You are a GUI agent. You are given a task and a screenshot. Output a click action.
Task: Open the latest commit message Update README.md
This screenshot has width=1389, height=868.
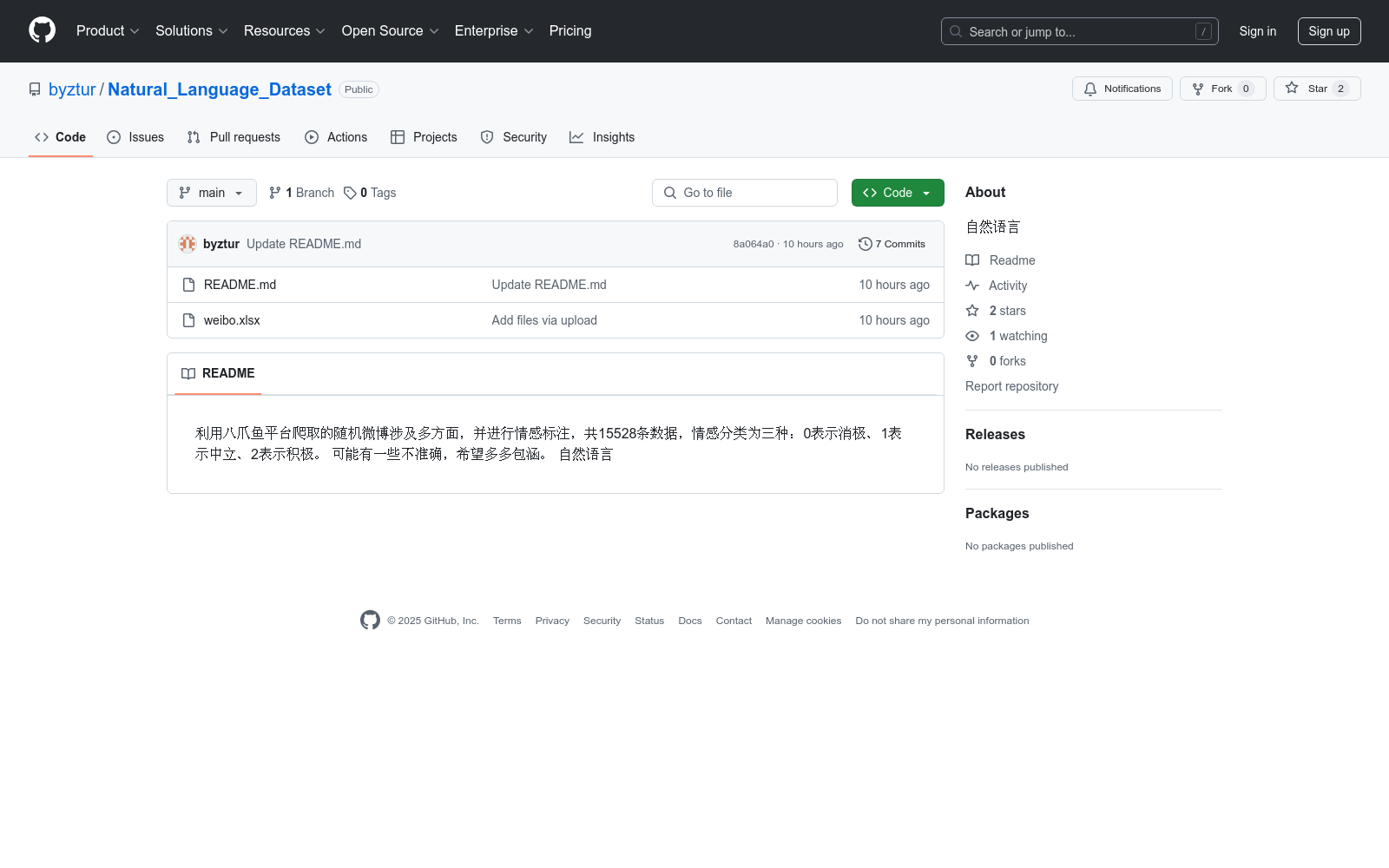coord(304,244)
